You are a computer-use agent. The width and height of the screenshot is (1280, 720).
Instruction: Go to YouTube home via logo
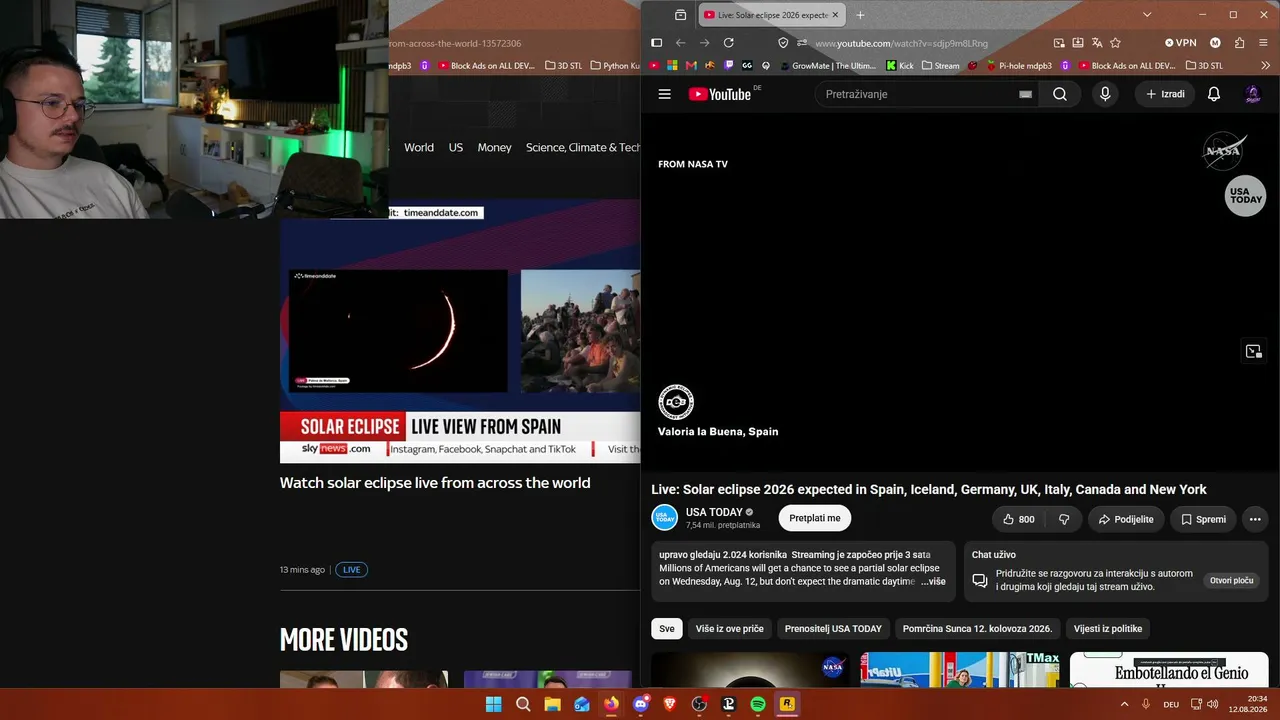click(x=720, y=94)
